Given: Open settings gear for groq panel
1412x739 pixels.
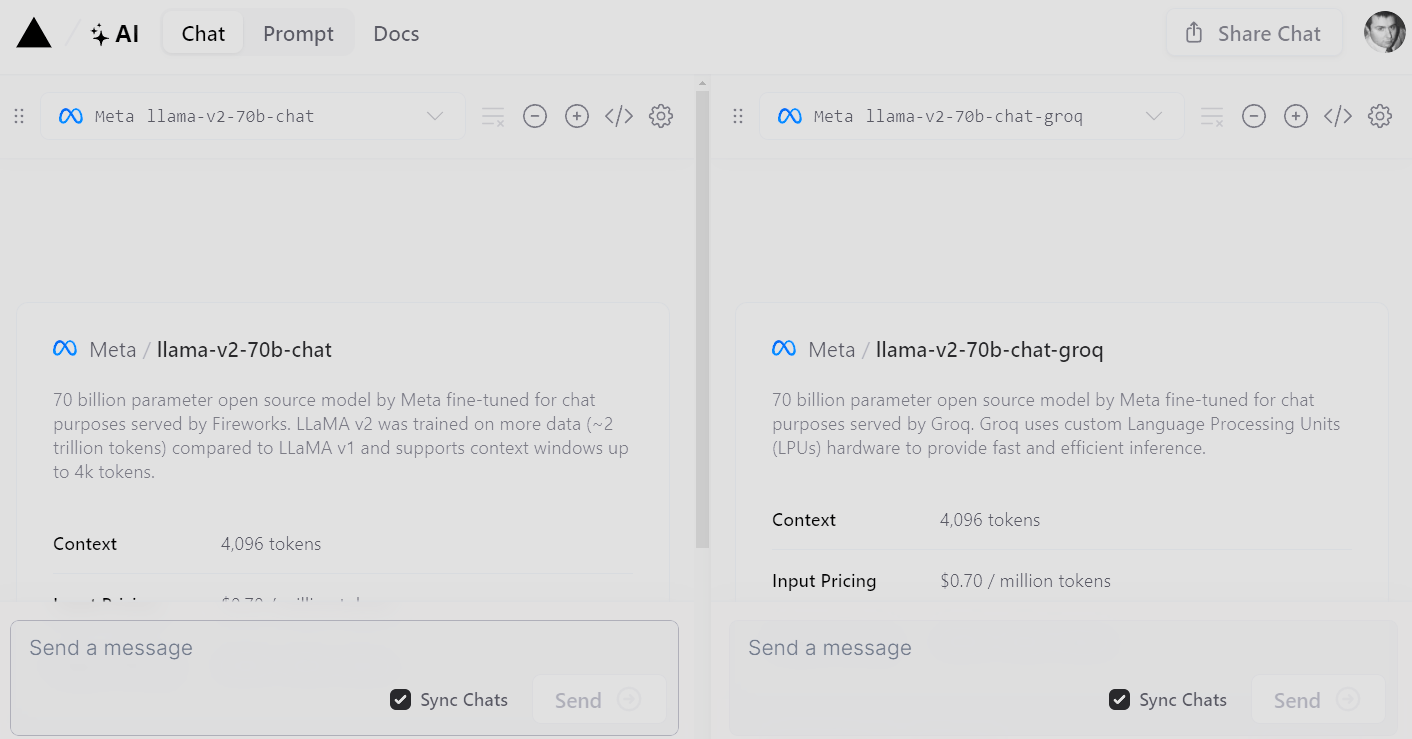Looking at the screenshot, I should pyautogui.click(x=1380, y=116).
